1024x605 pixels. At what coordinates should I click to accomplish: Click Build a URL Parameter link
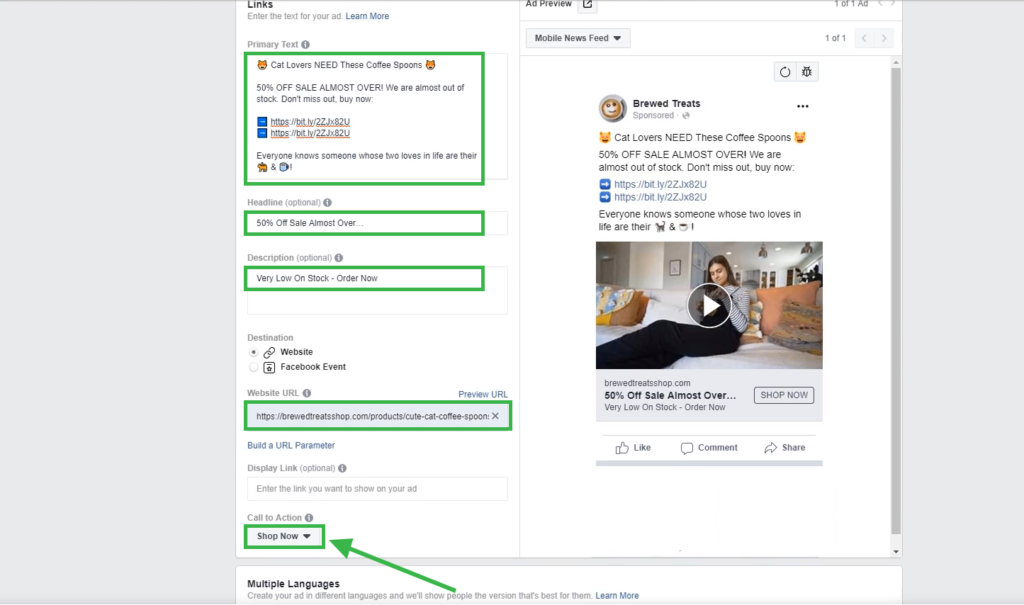[x=291, y=446]
